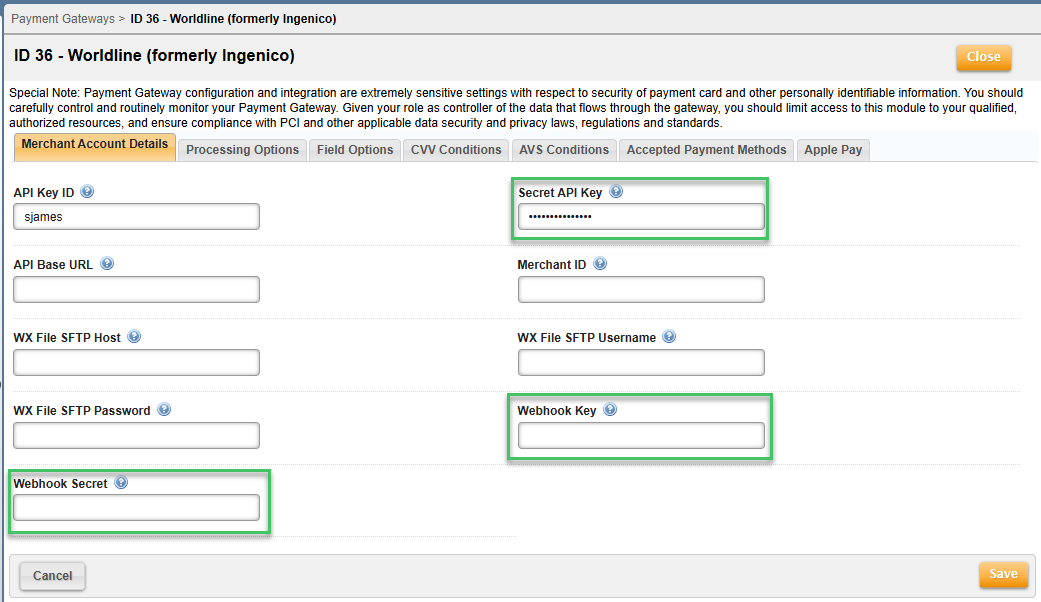The image size is (1041, 602).
Task: Focus the API Key ID input field
Action: tap(136, 217)
